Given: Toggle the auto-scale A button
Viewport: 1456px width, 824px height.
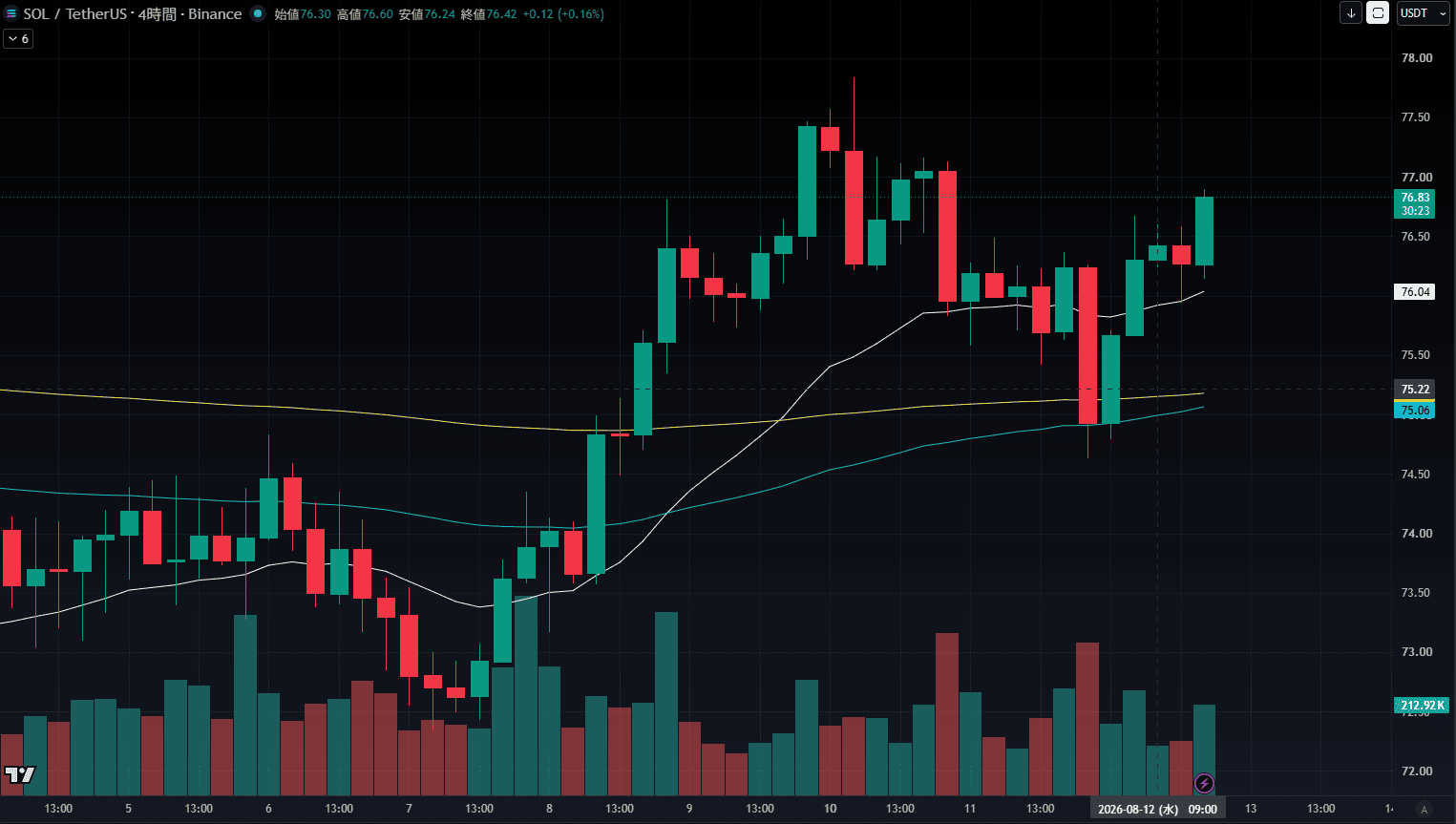Looking at the screenshot, I should [1424, 810].
